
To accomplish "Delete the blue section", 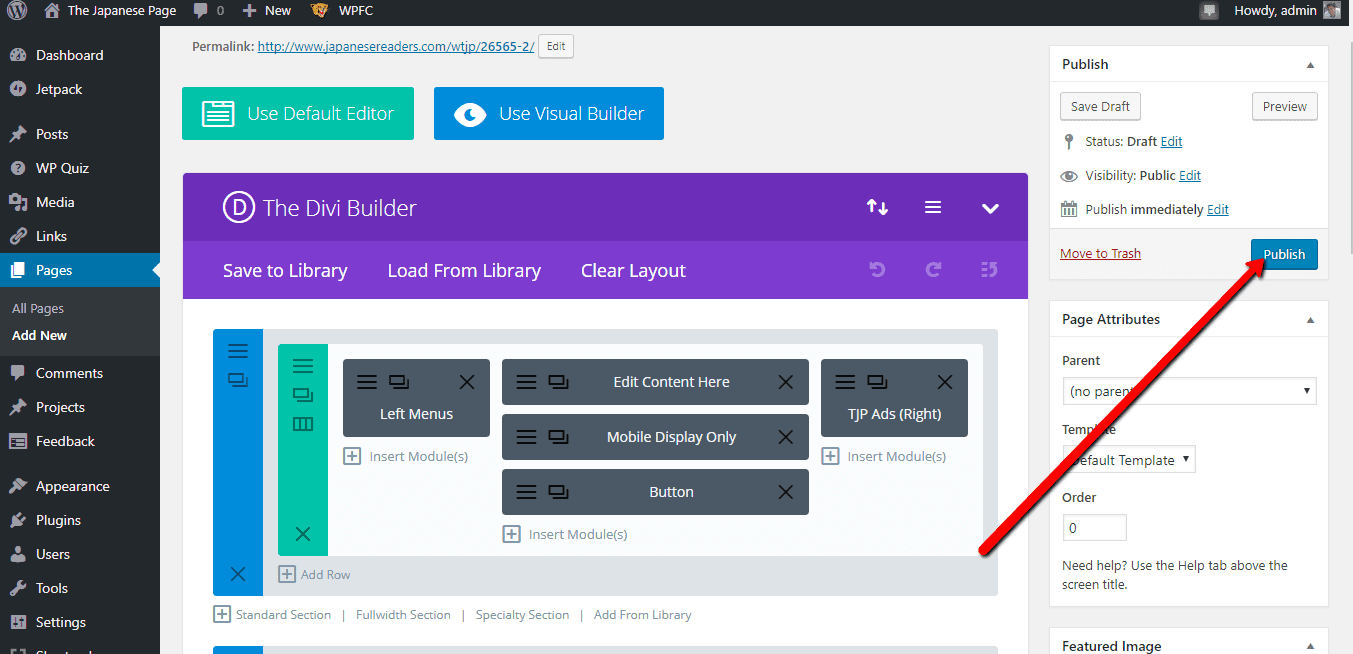I will tap(238, 574).
